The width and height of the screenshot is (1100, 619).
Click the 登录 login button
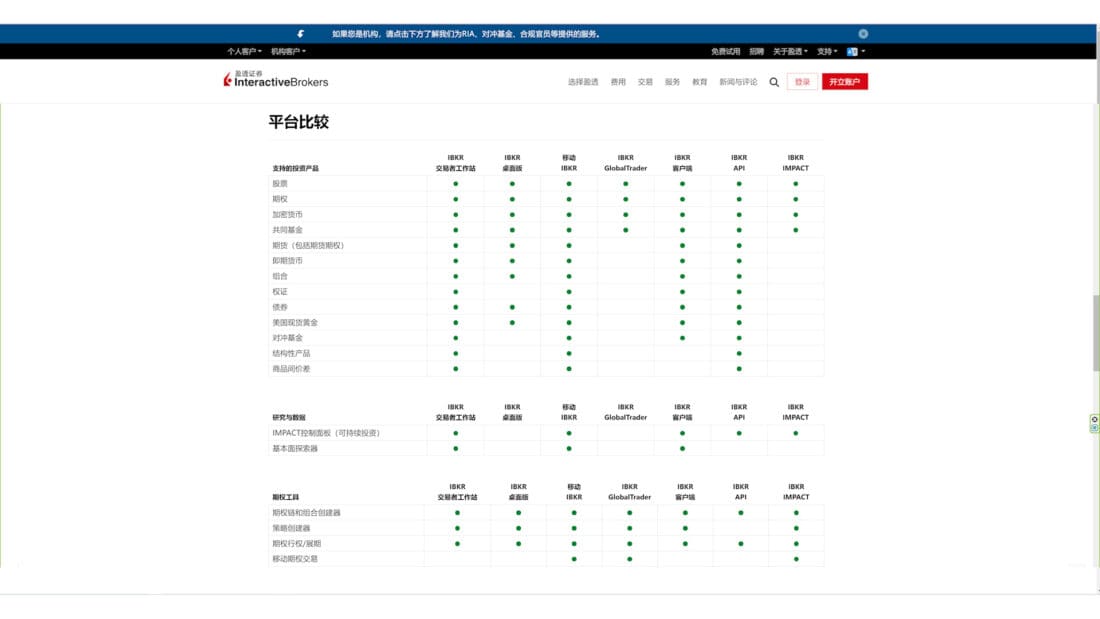click(x=802, y=82)
